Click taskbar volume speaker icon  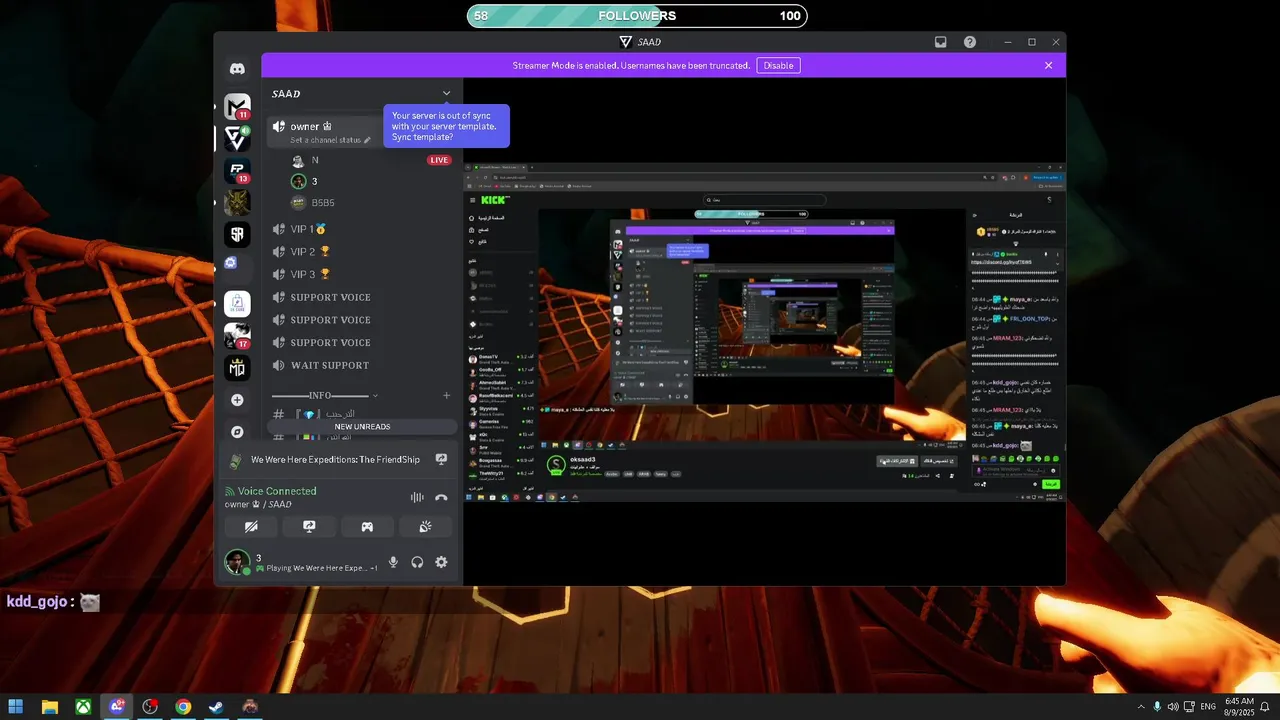pos(1173,707)
